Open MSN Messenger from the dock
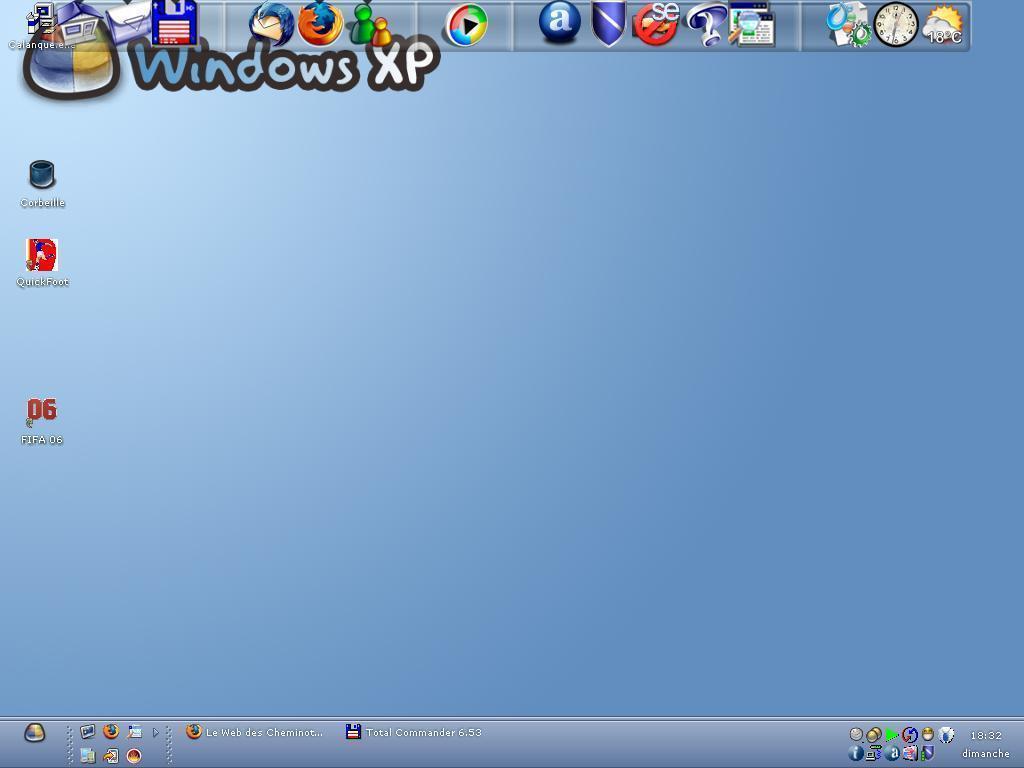 coord(369,24)
